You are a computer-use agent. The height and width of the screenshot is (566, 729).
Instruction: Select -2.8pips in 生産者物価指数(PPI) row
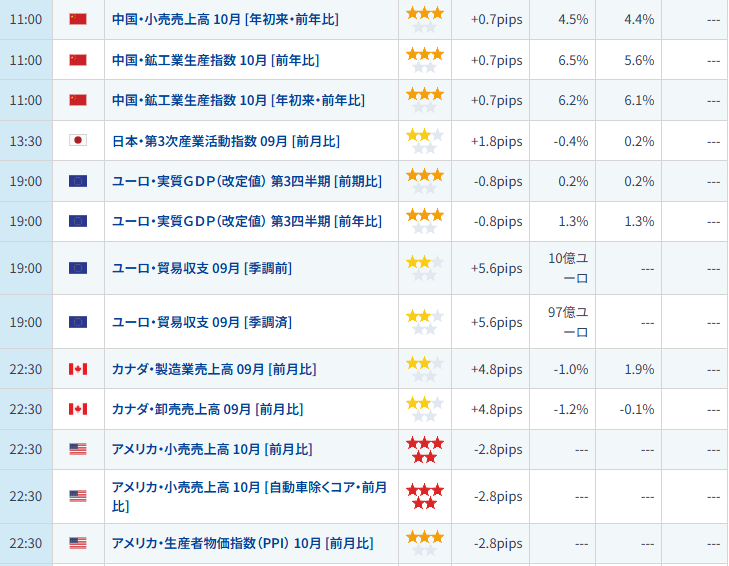coord(498,543)
